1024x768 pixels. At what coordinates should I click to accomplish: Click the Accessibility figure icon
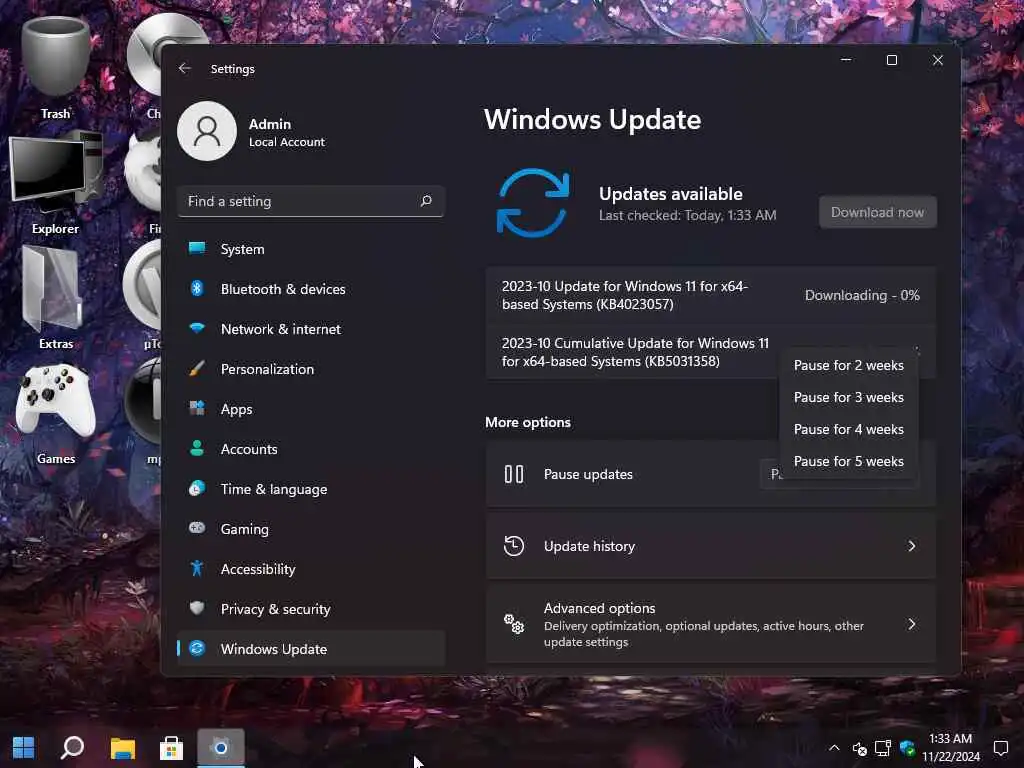click(197, 568)
